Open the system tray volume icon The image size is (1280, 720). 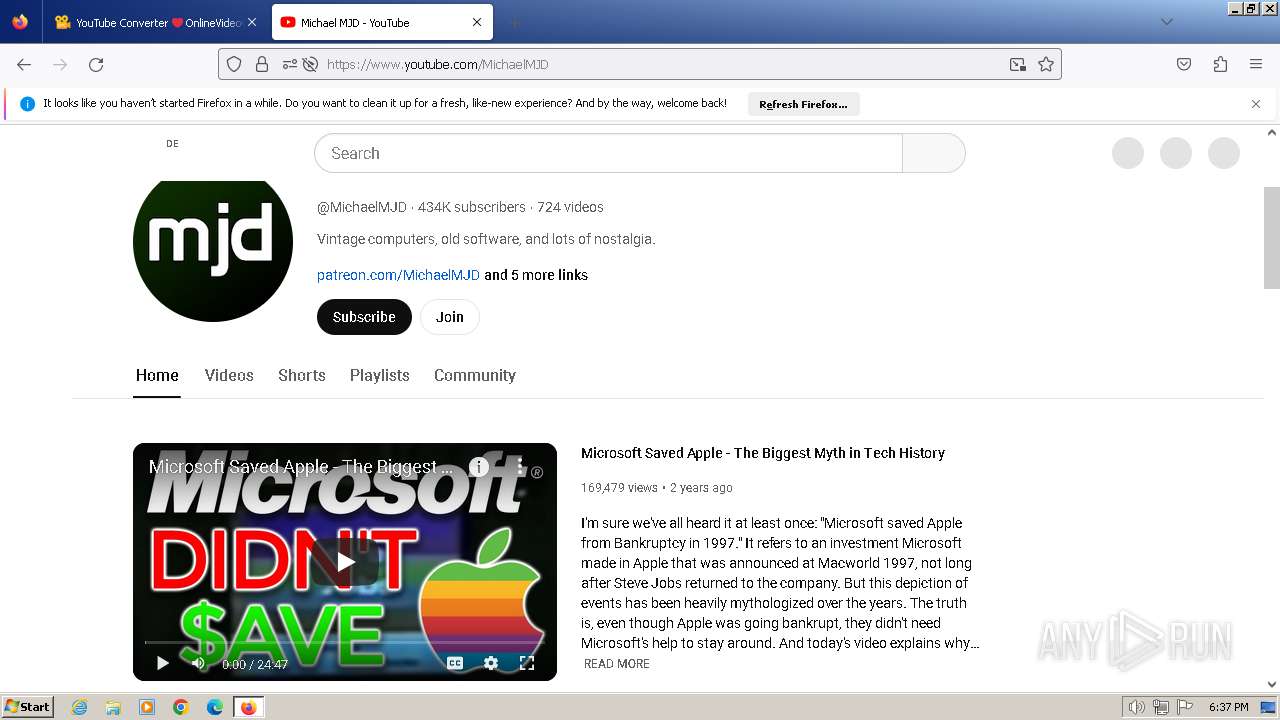click(x=1137, y=707)
